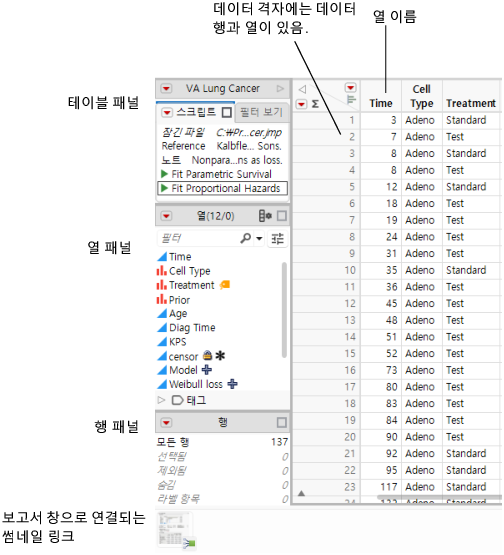Run the Fit Parametric Survival script with its green arrow
The height and width of the screenshot is (555, 504).
pos(164,174)
